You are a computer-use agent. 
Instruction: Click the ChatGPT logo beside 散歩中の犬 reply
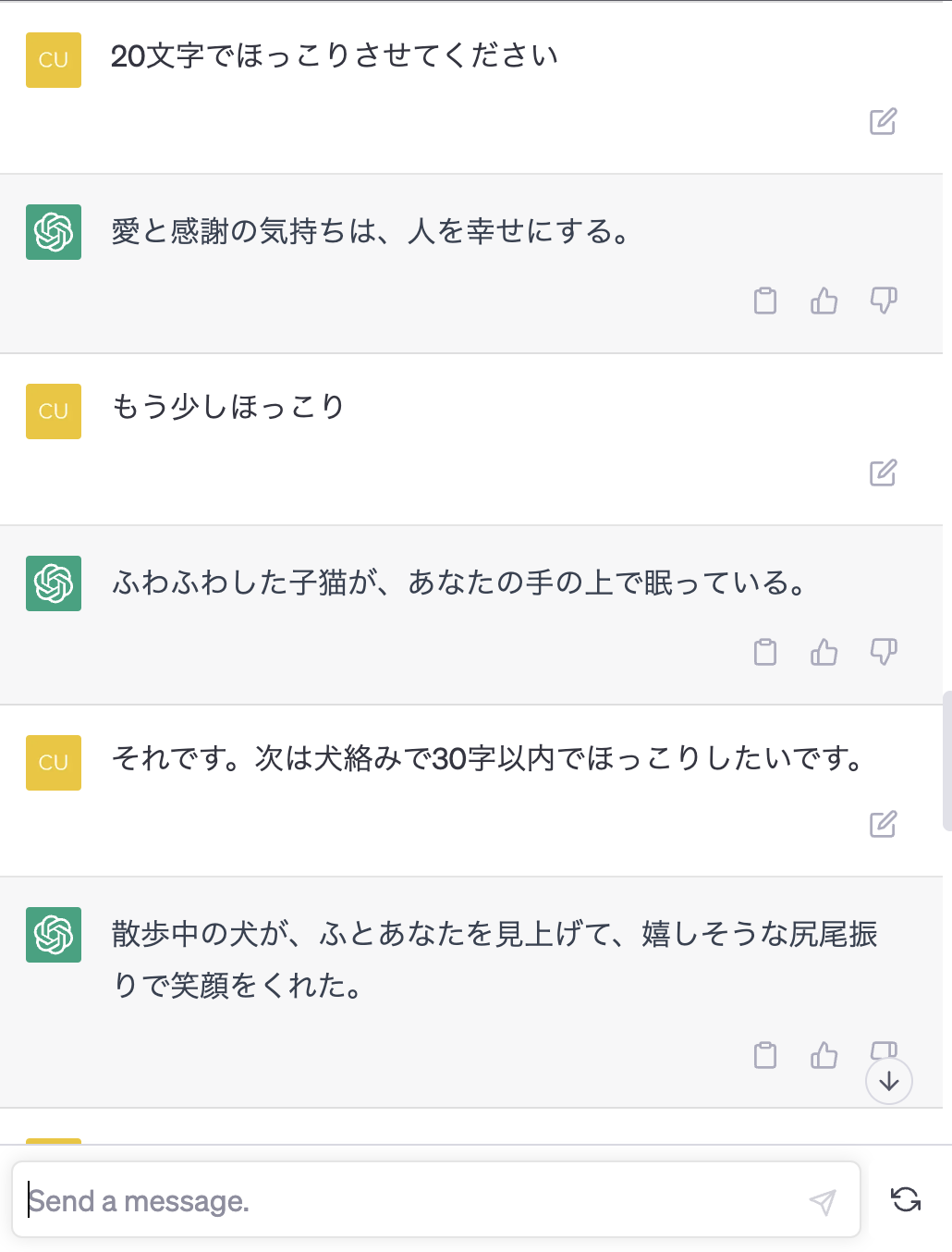[54, 935]
